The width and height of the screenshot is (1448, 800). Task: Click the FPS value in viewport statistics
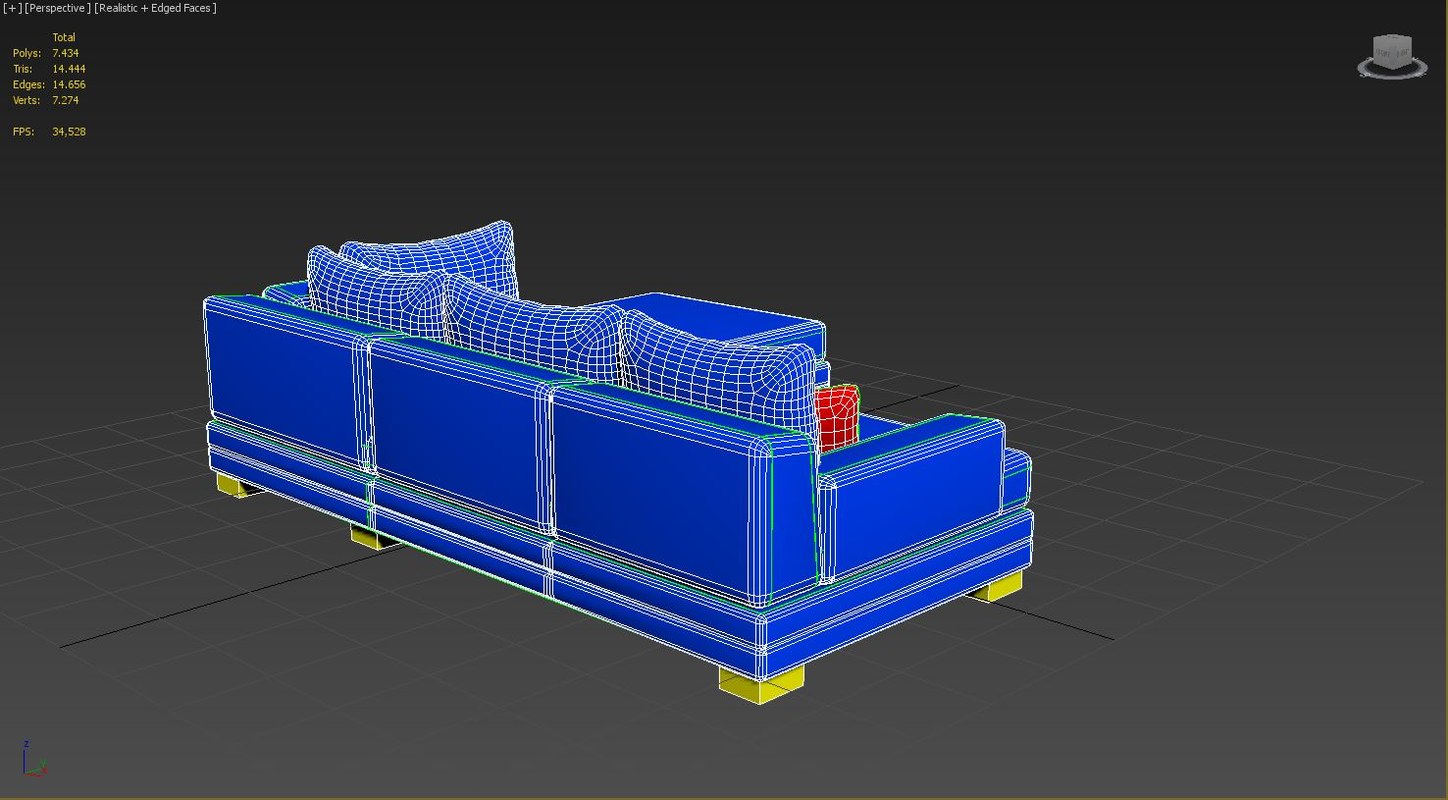tap(68, 132)
